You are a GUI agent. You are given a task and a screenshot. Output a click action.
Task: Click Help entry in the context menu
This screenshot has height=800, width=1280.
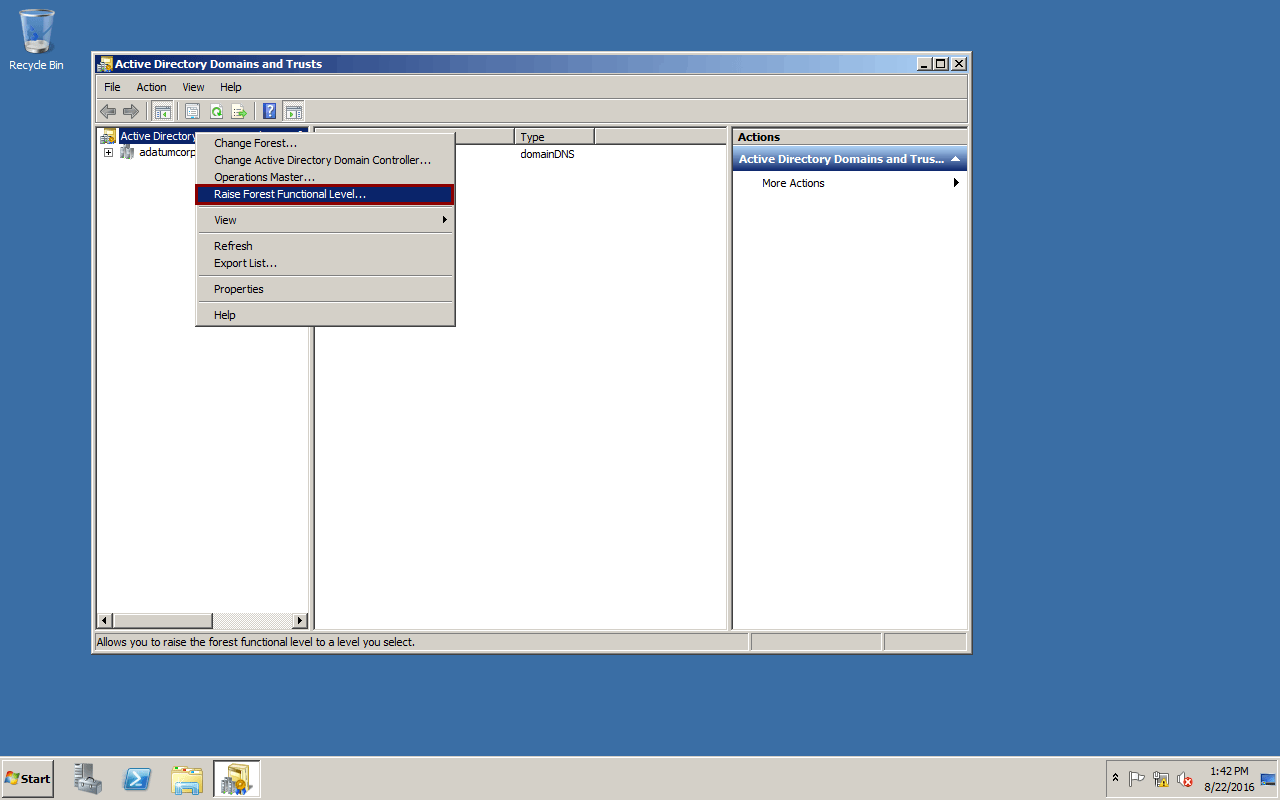[325, 315]
